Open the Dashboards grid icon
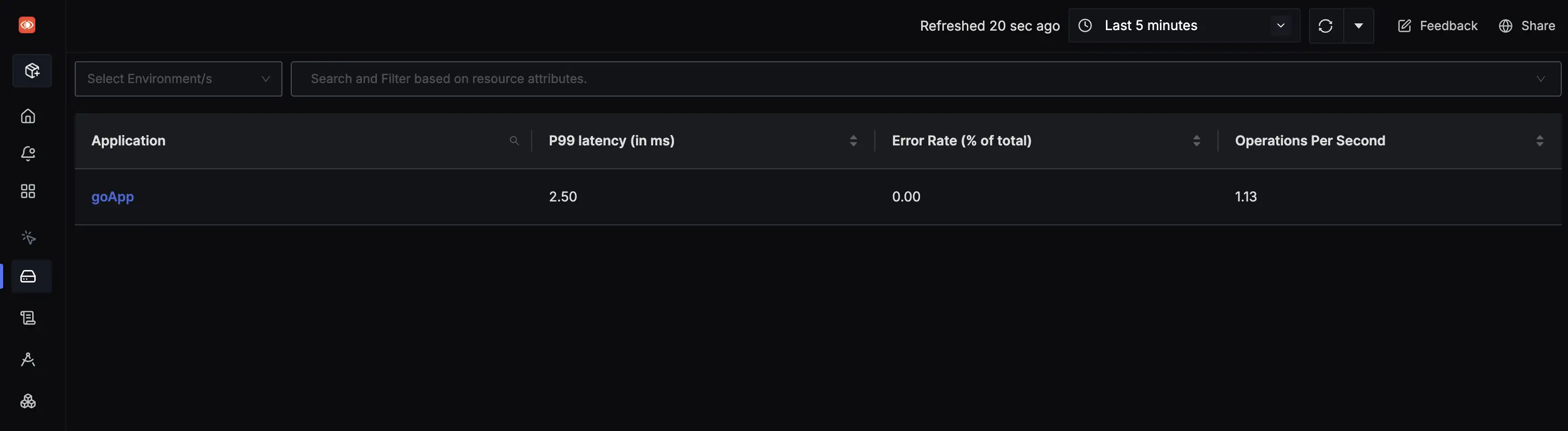The image size is (1568, 431). tap(28, 191)
